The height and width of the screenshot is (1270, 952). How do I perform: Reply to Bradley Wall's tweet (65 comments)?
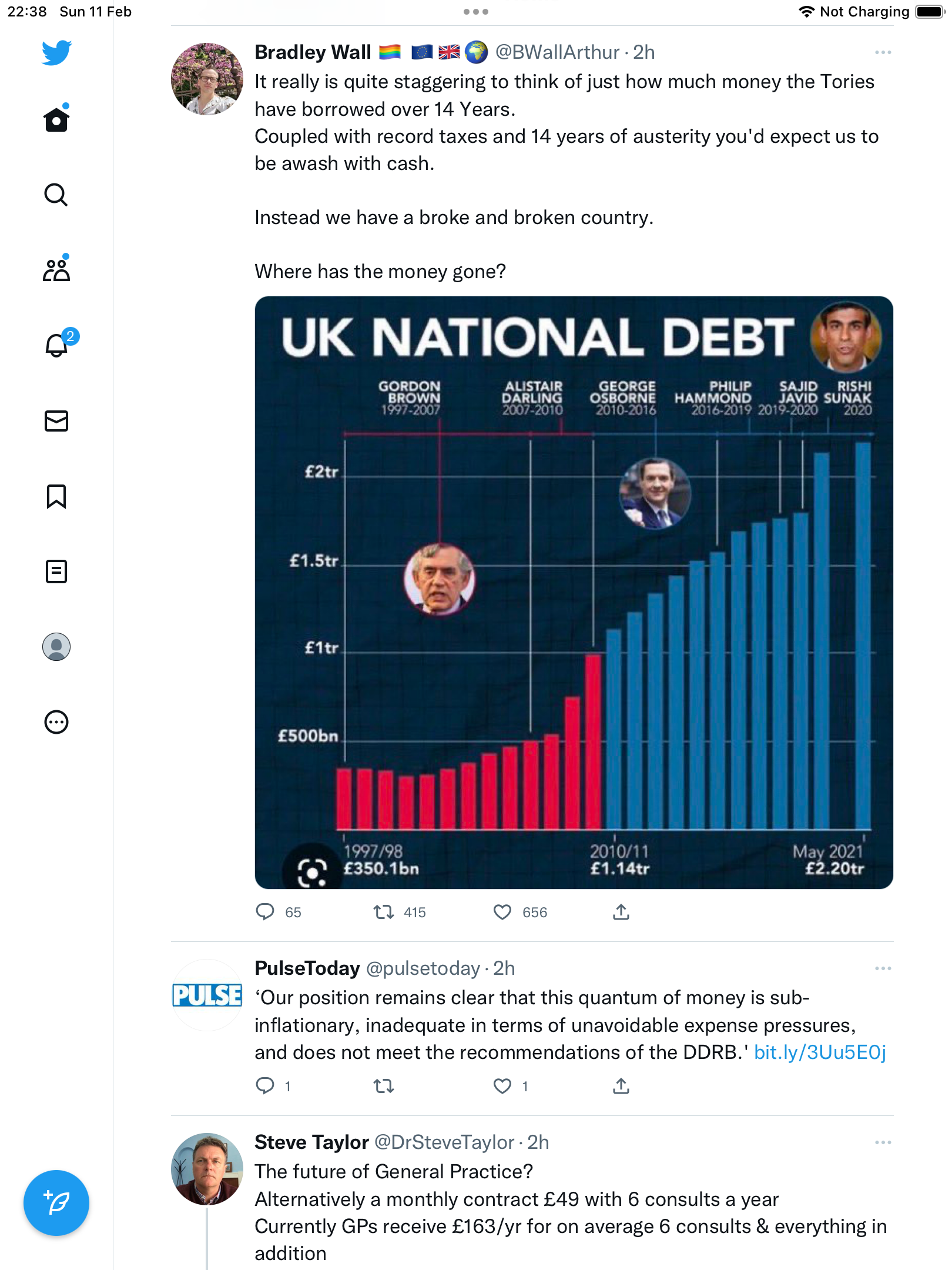[265, 912]
